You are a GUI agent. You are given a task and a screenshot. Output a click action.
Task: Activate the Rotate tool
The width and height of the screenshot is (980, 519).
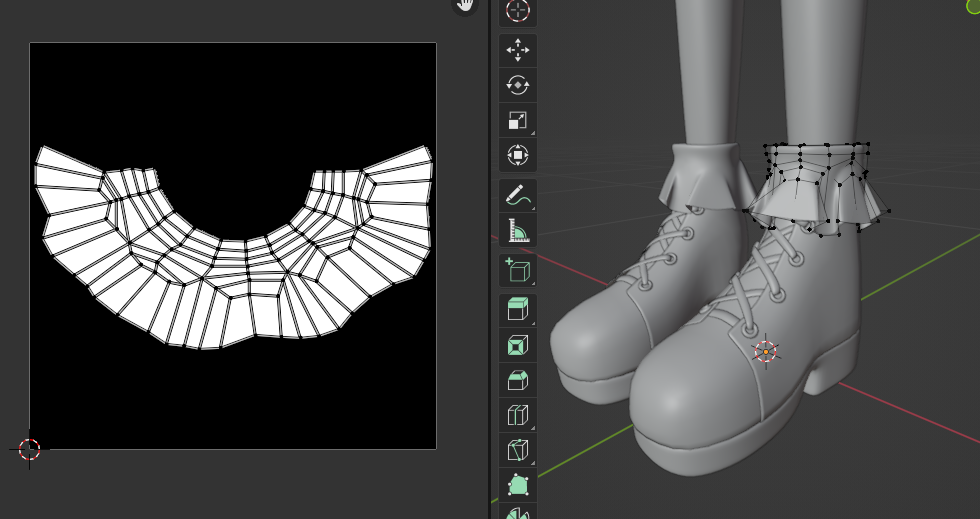(517, 85)
